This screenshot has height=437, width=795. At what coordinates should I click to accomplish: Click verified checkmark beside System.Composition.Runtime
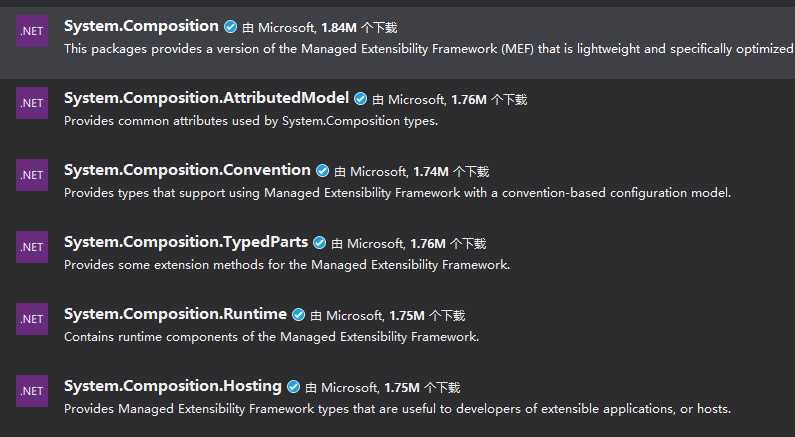[x=299, y=315]
